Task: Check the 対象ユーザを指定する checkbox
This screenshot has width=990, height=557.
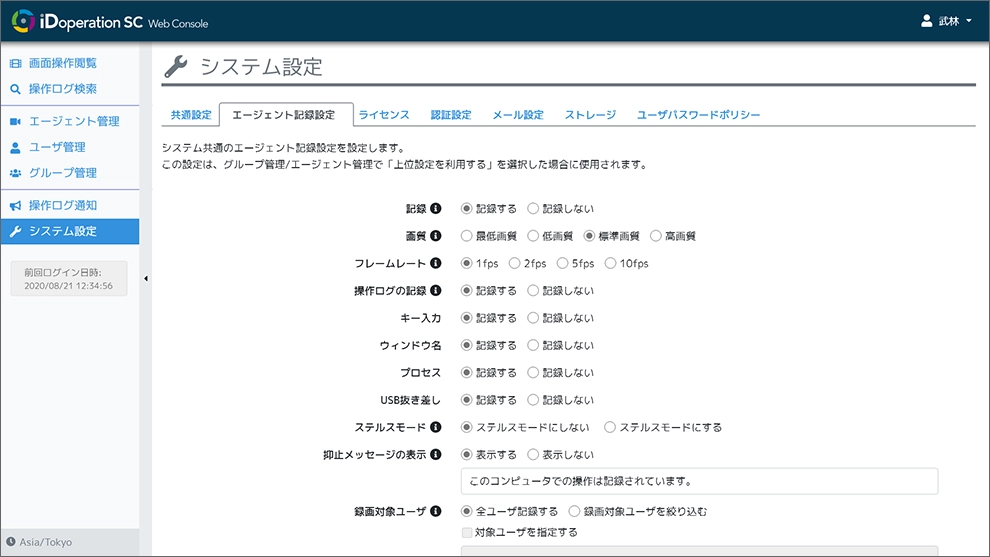Action: (x=467, y=532)
